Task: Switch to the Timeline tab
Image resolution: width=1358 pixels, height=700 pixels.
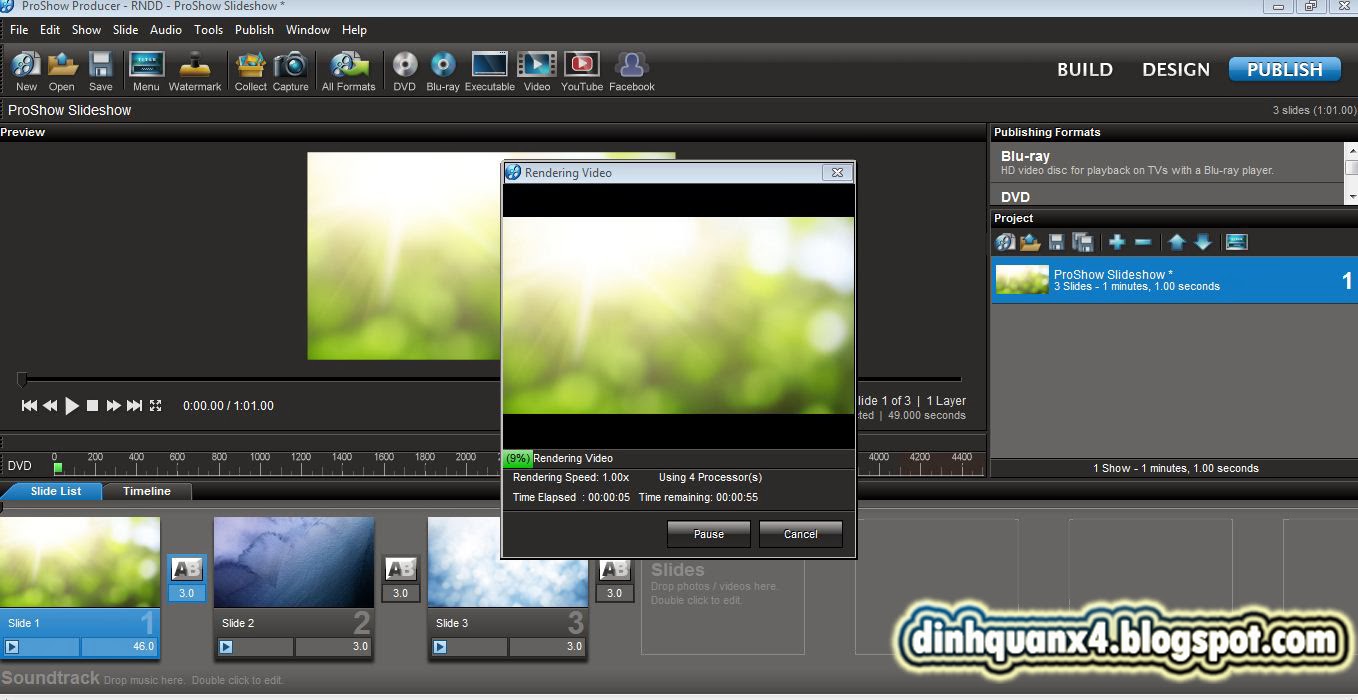Action: pos(147,491)
